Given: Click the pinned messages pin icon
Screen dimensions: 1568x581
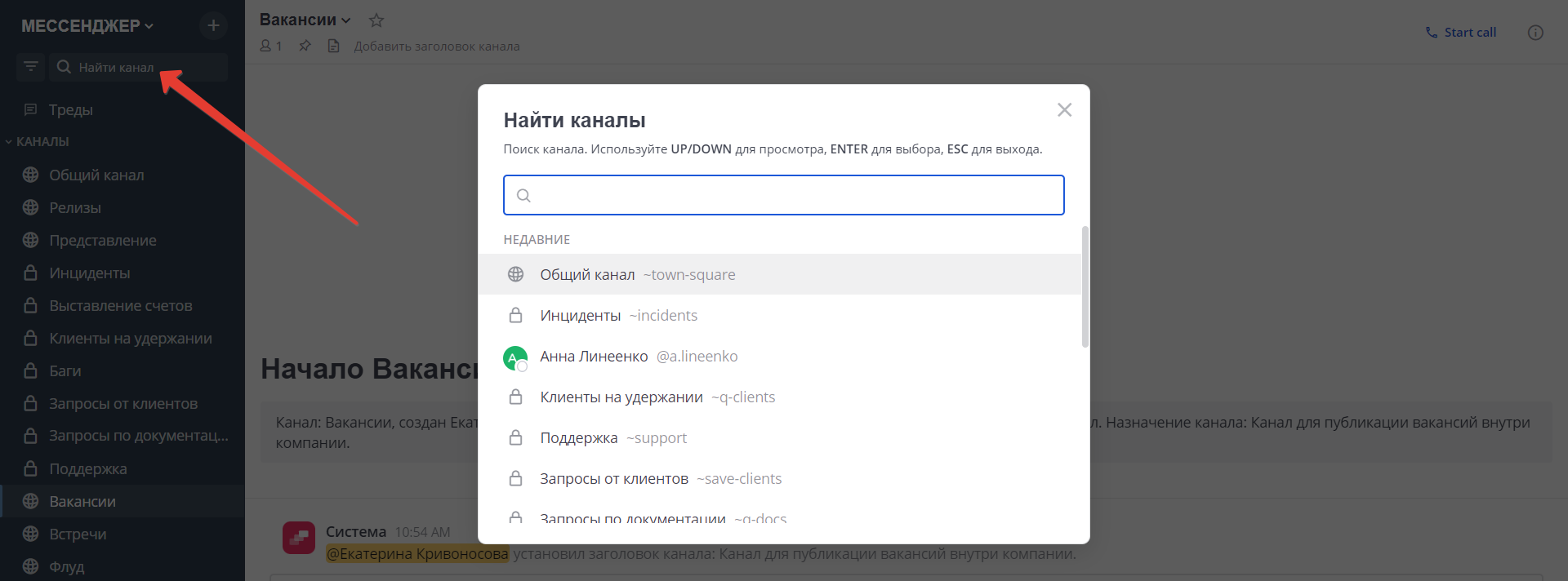Looking at the screenshot, I should pyautogui.click(x=305, y=46).
